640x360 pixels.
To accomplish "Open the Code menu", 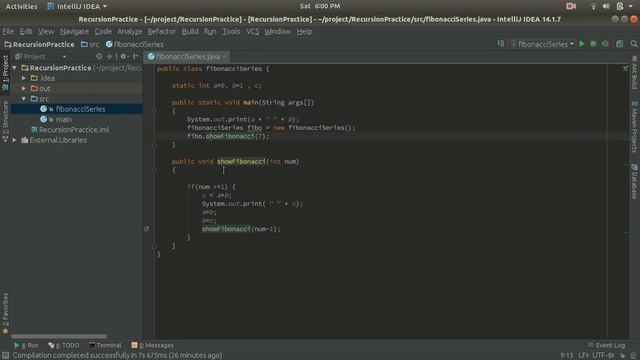I will click(x=103, y=31).
